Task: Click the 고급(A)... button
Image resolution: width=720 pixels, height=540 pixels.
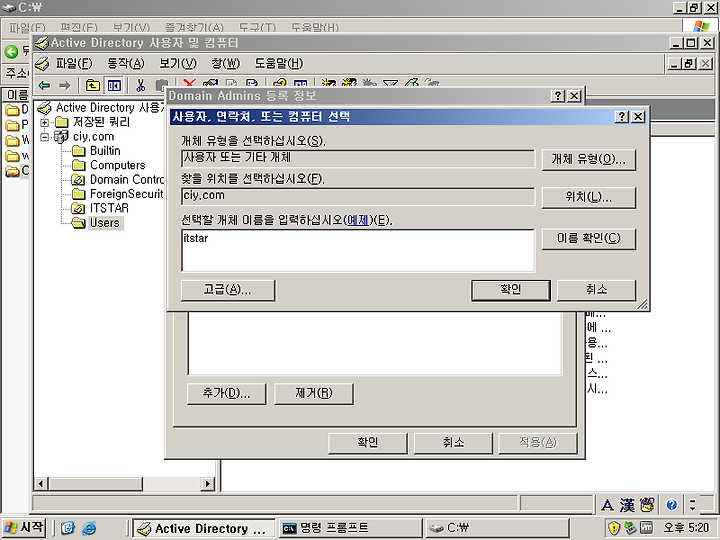Action: pyautogui.click(x=228, y=290)
